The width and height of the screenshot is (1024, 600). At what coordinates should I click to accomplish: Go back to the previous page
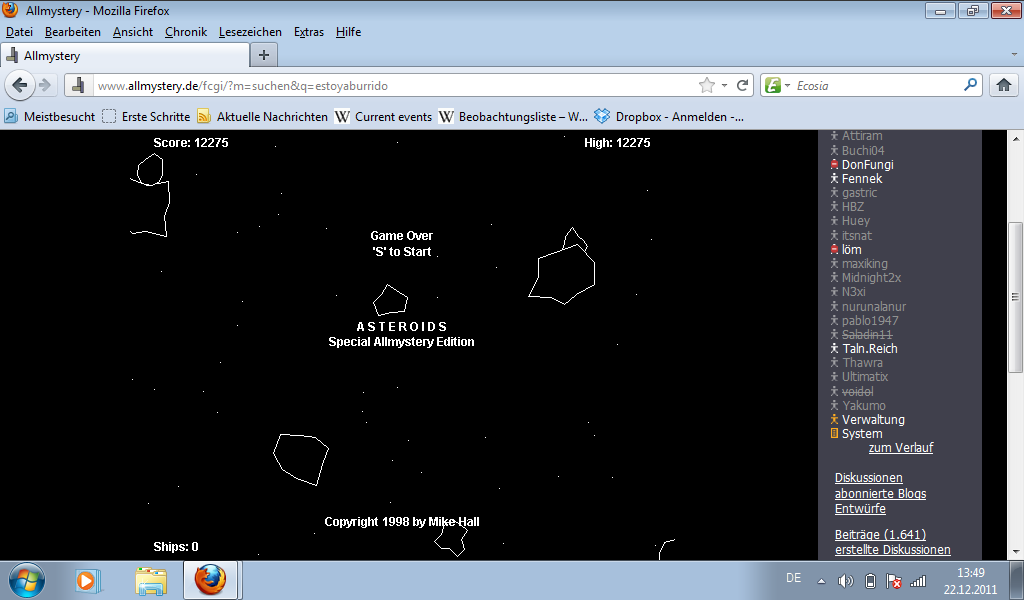pyautogui.click(x=20, y=86)
